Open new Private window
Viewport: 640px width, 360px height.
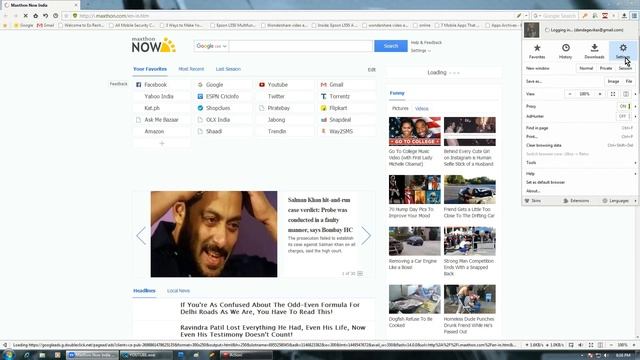[x=606, y=68]
